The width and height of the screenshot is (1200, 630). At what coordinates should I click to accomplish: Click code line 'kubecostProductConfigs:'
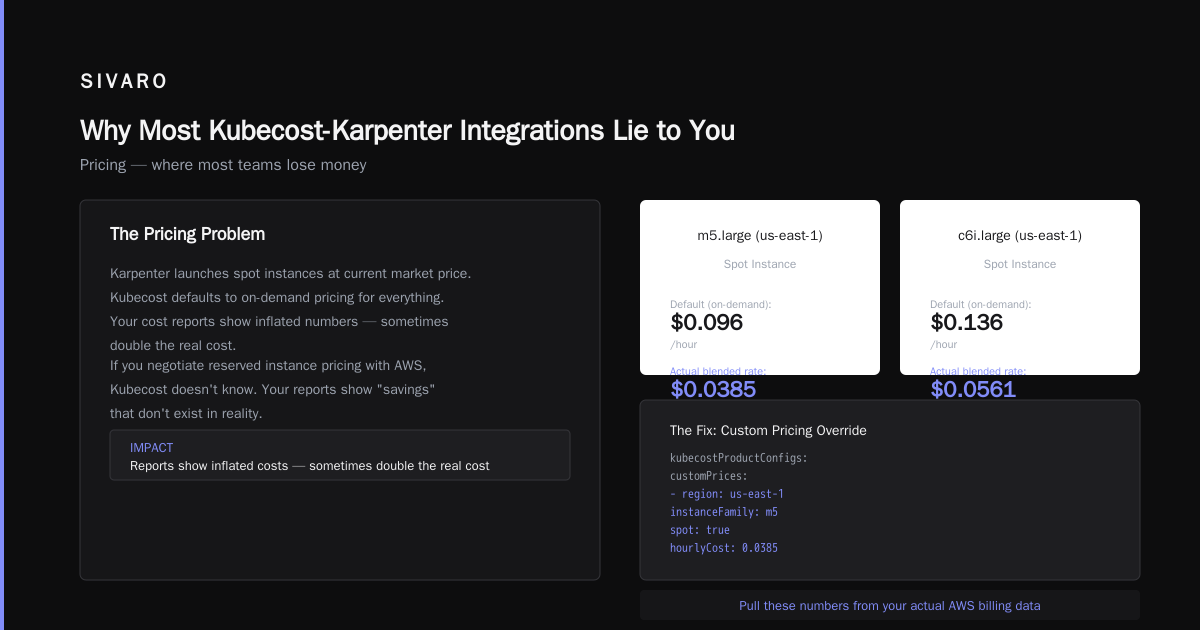(x=739, y=458)
